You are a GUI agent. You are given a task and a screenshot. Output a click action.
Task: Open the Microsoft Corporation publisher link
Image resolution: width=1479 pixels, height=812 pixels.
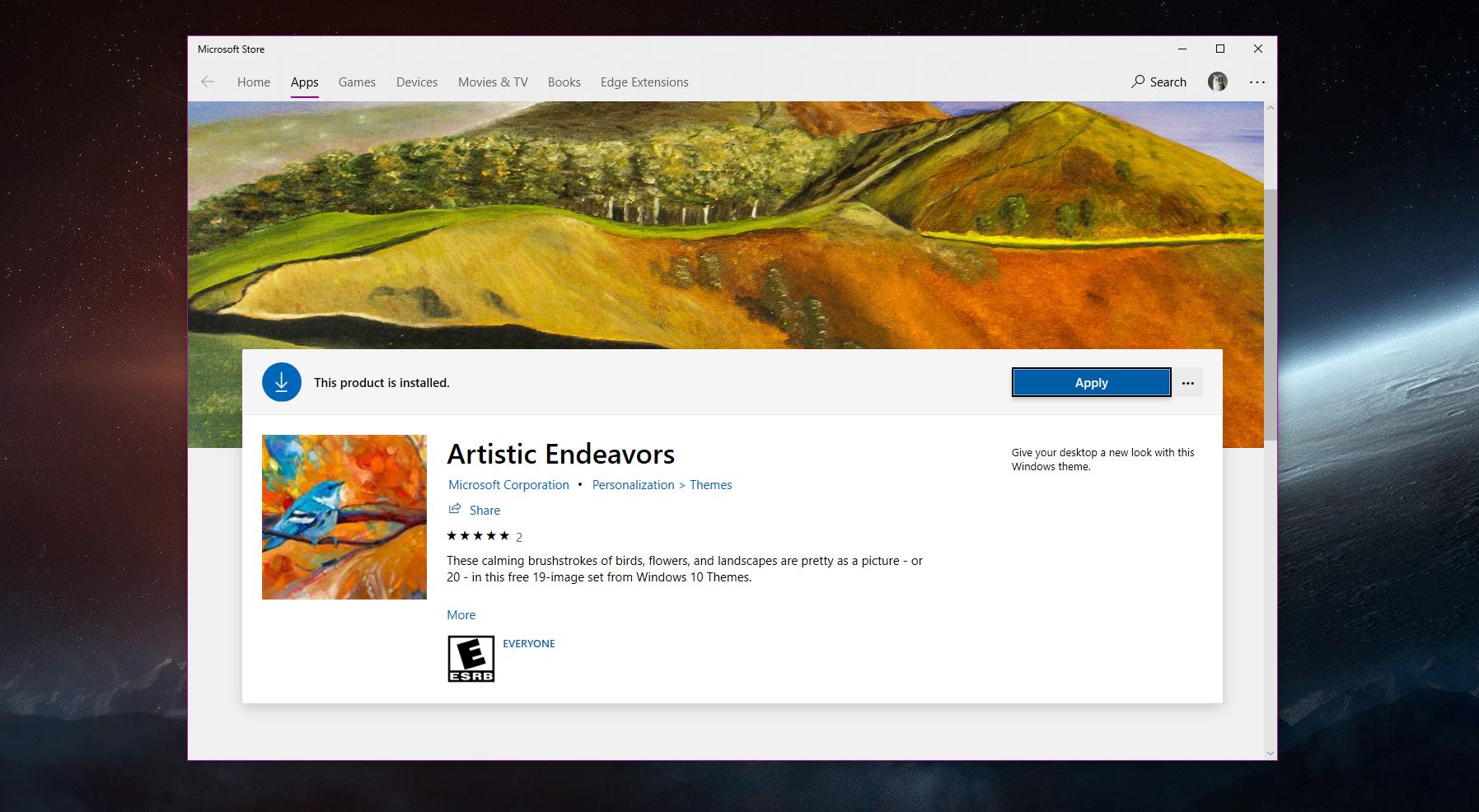(x=508, y=485)
